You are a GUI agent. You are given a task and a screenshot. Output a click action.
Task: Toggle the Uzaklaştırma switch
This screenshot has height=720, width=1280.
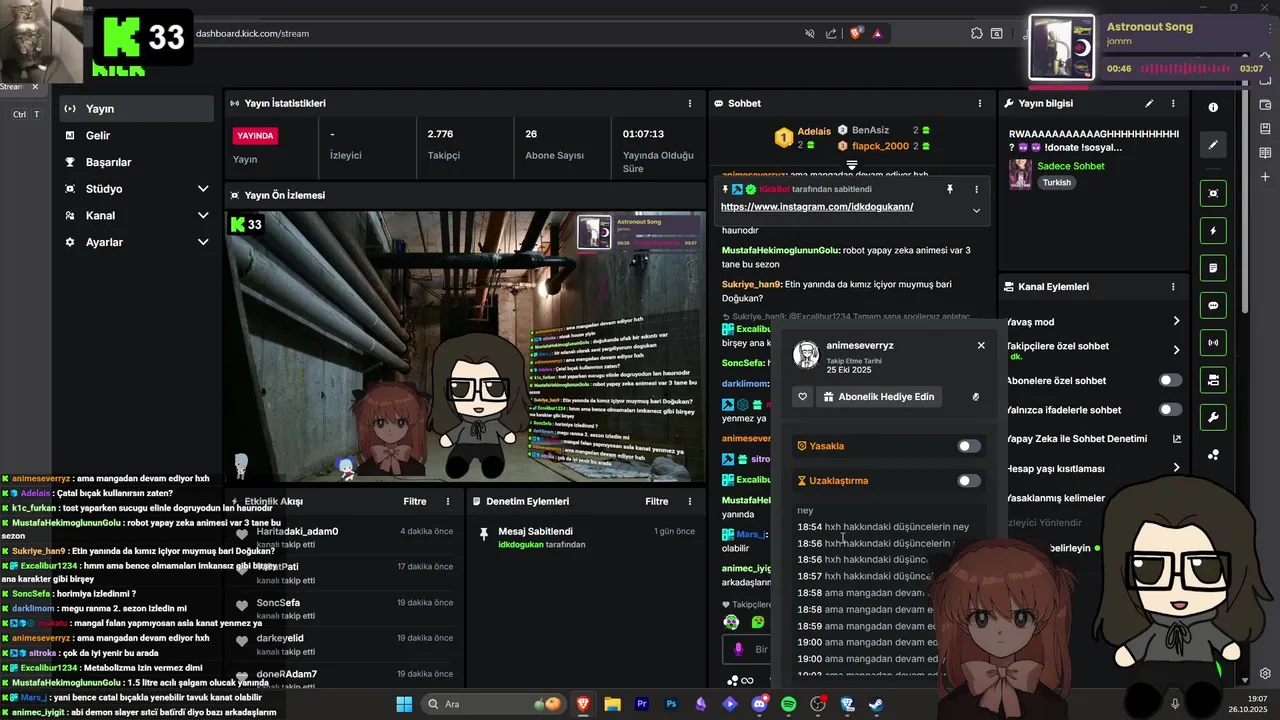(969, 481)
